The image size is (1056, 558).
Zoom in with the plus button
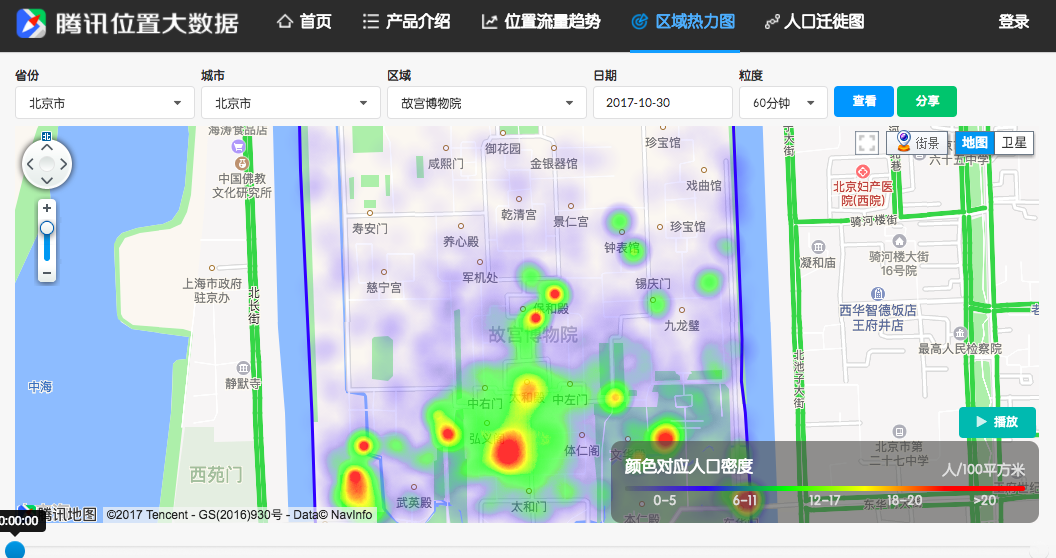(x=46, y=208)
